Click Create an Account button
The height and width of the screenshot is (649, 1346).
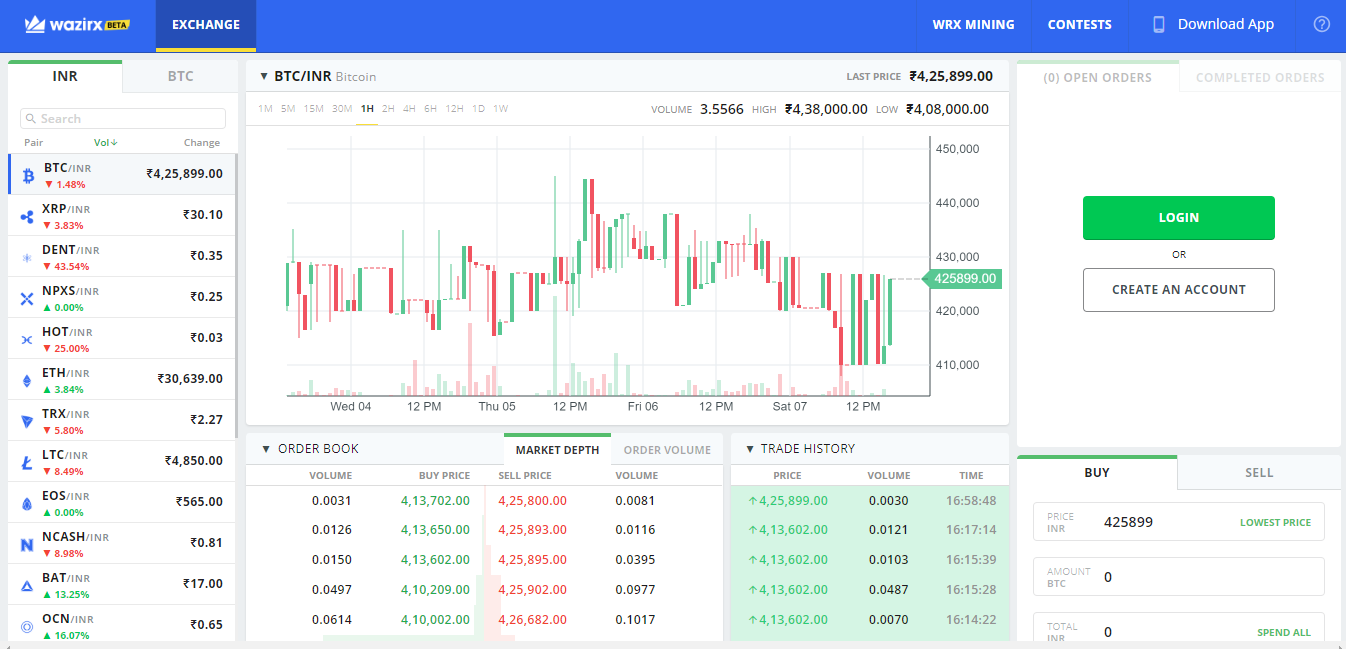point(1178,290)
